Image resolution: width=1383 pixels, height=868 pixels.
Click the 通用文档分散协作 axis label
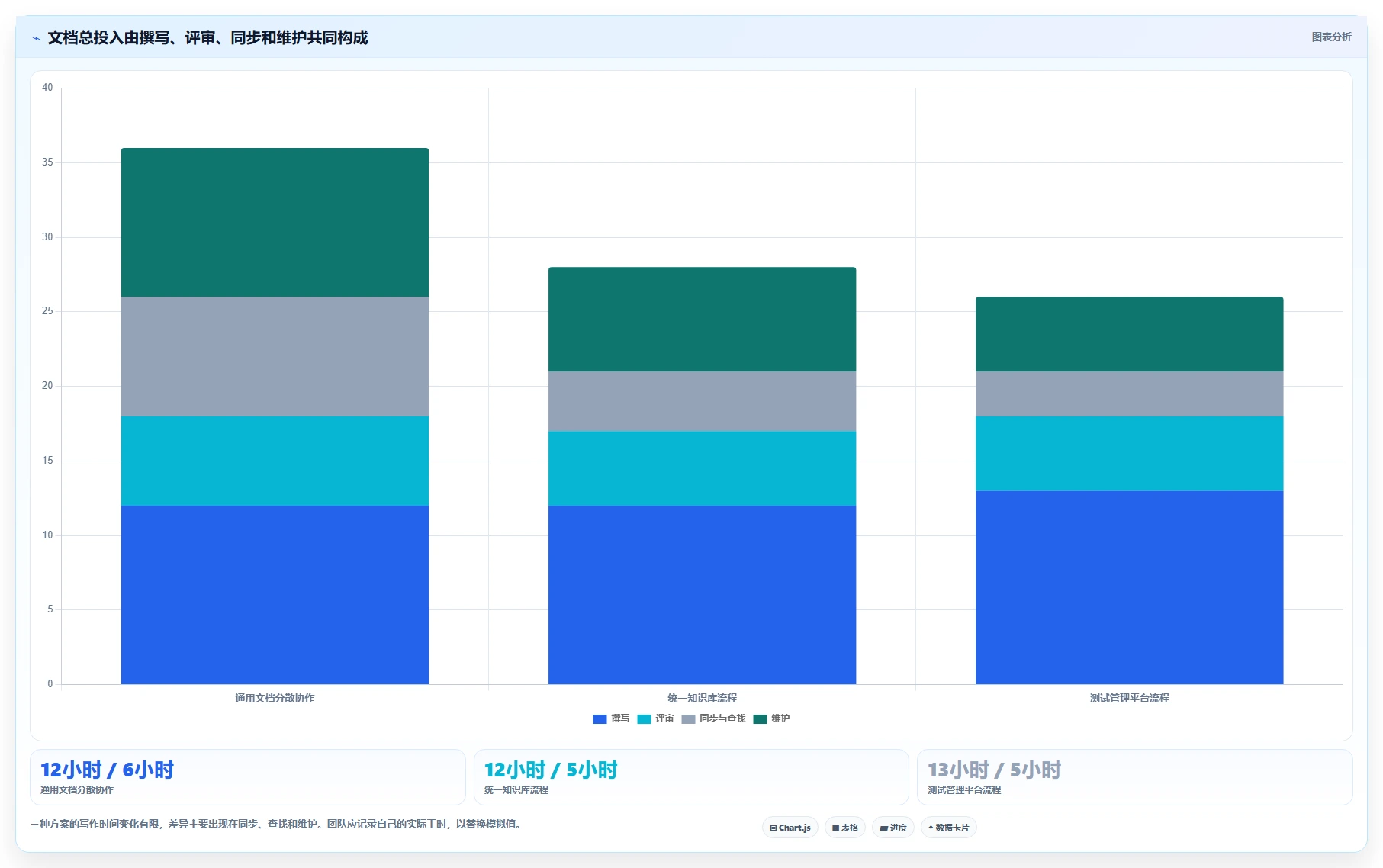(x=275, y=698)
